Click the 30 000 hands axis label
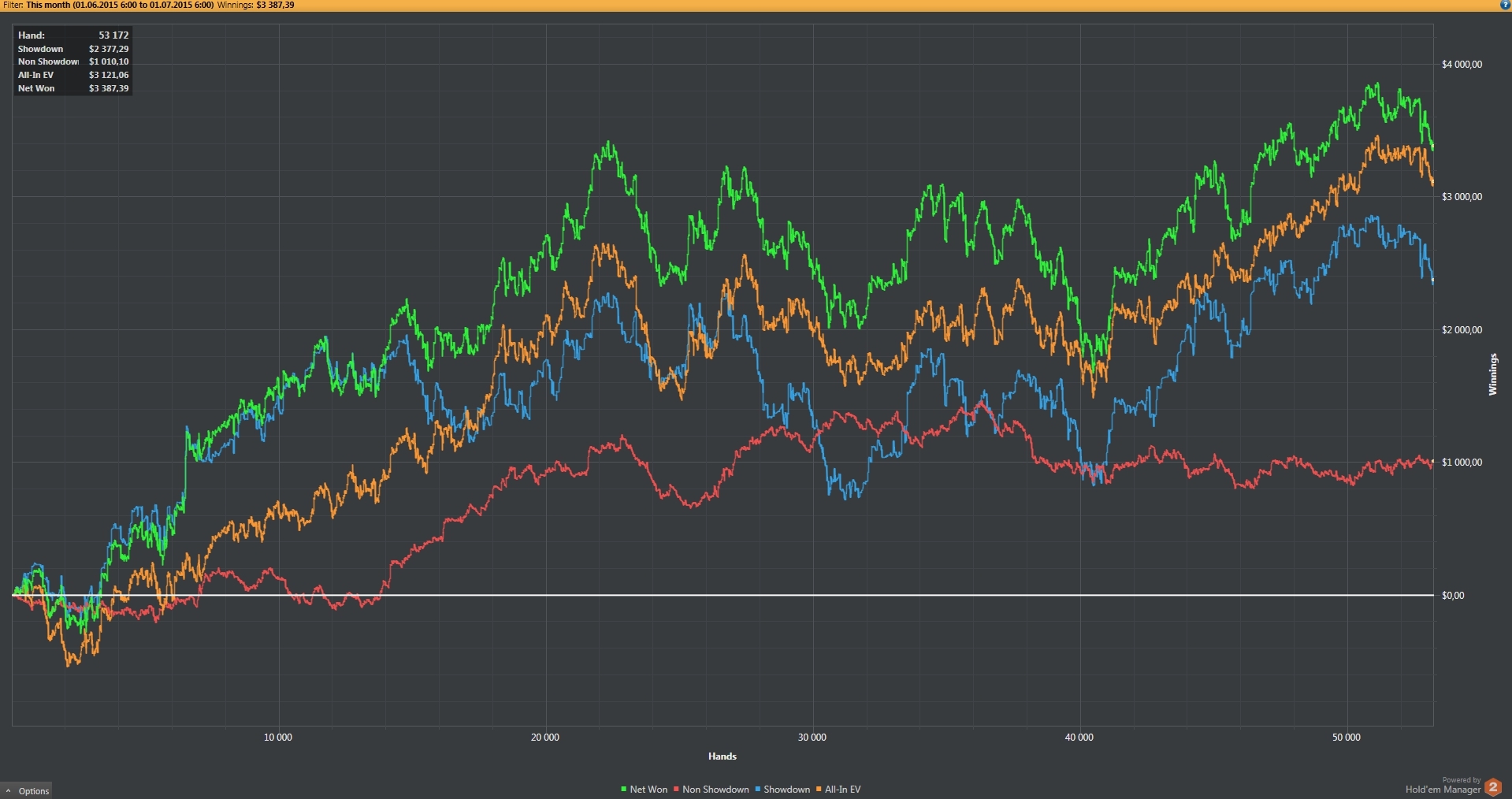This screenshot has height=799, width=1512. pyautogui.click(x=812, y=738)
